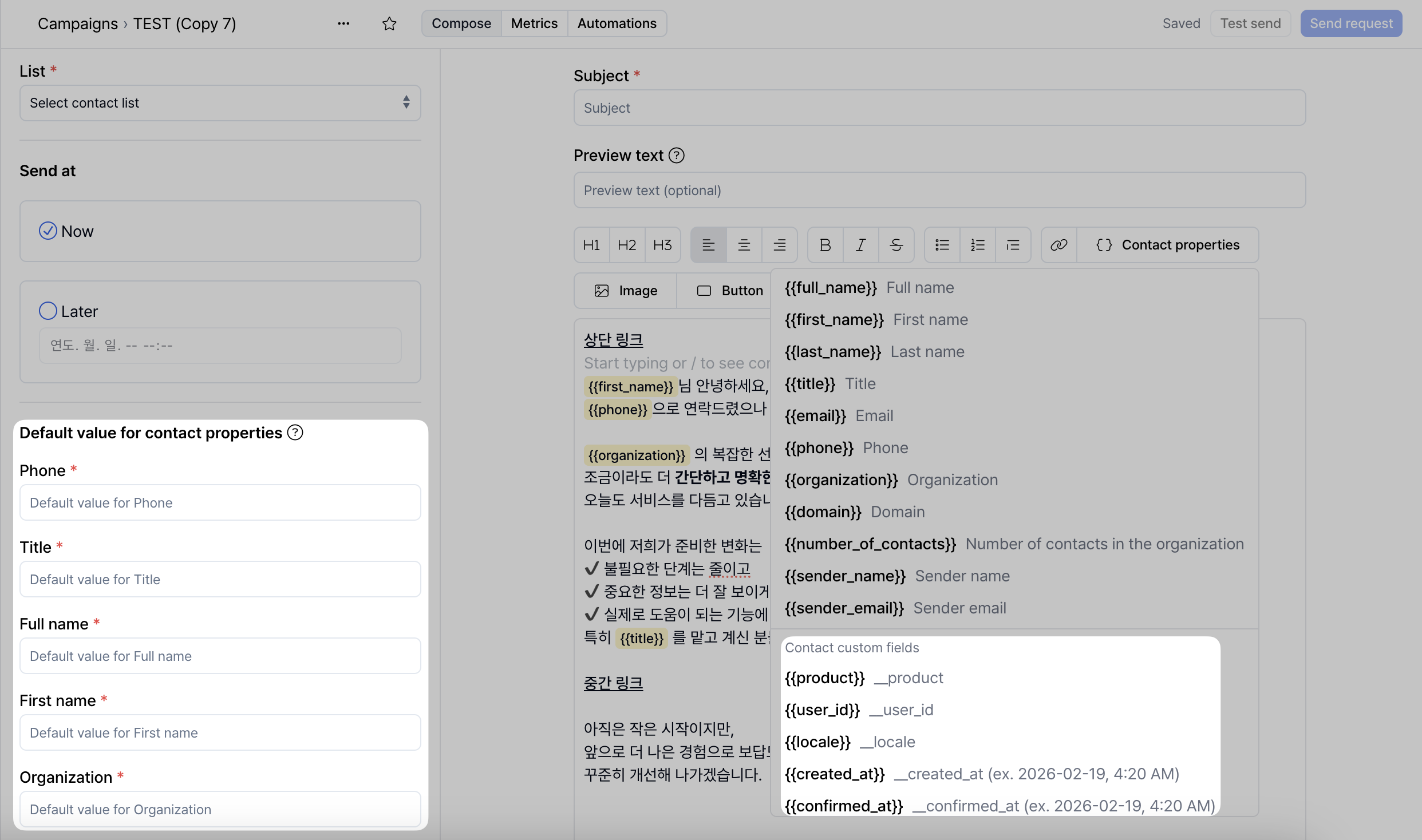This screenshot has width=1422, height=840.
Task: Insert a hyperlink
Action: point(1058,244)
